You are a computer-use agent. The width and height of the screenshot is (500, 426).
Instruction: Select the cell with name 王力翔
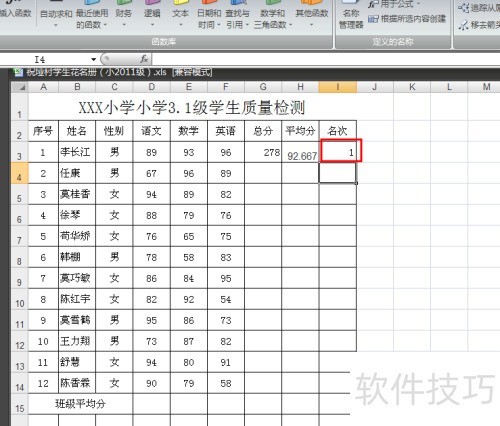click(77, 341)
